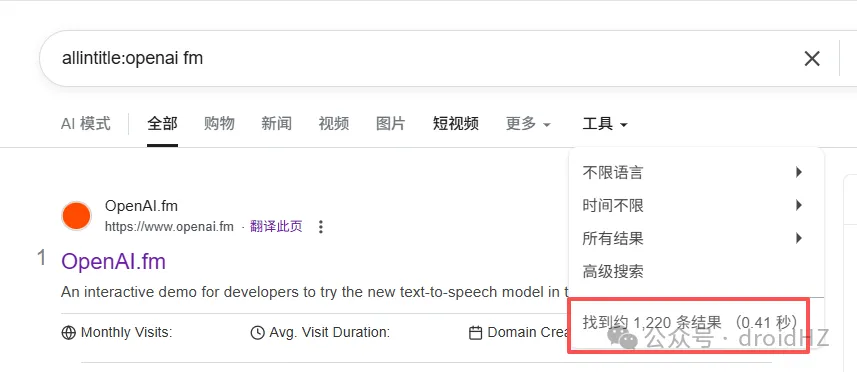857x372 pixels.
Task: Collapse the 工具 tools dropdown
Action: point(605,124)
